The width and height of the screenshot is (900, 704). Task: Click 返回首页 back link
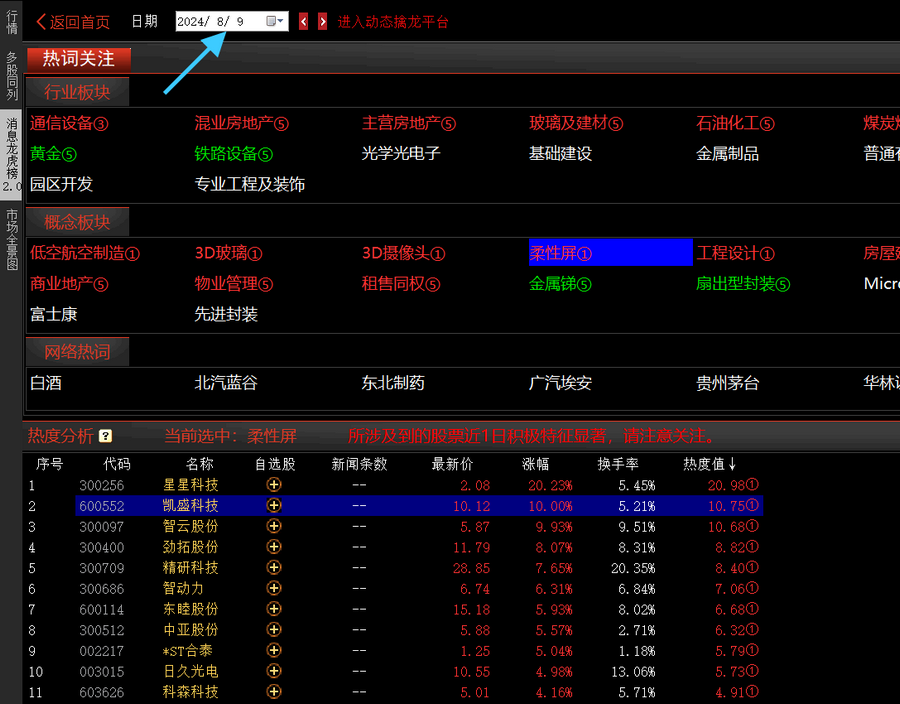pyautogui.click(x=73, y=22)
